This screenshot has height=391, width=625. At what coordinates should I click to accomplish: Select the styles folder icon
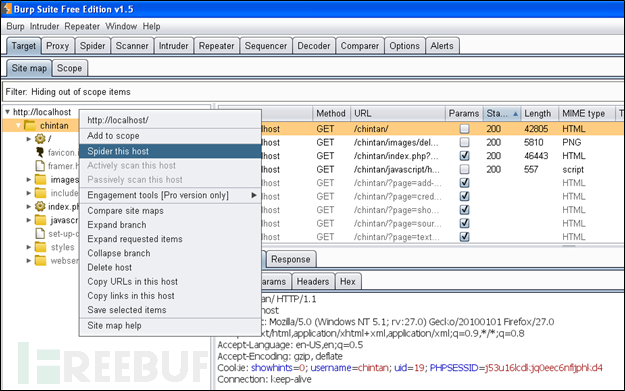[x=40, y=247]
